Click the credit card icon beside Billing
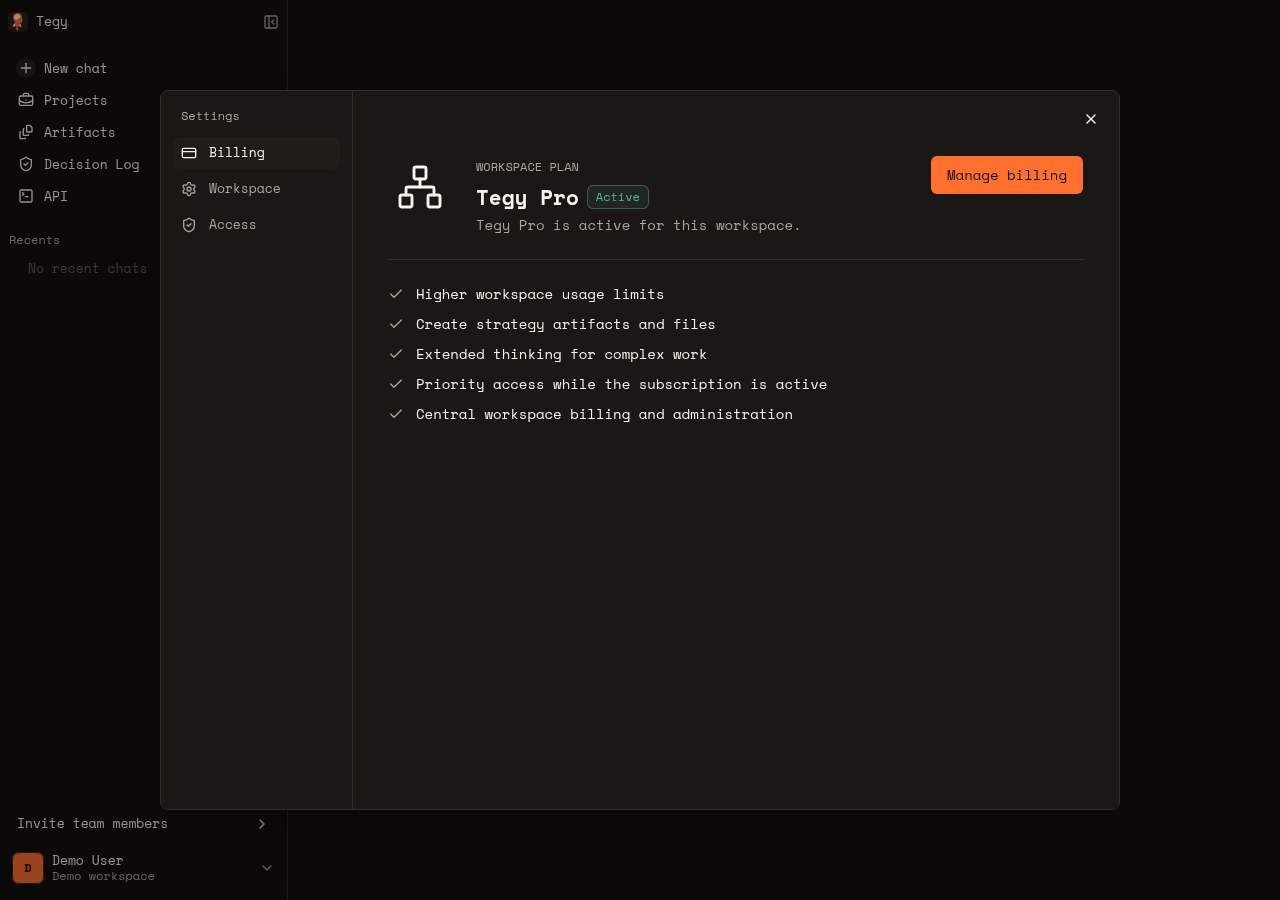Viewport: 1280px width, 900px height. [189, 153]
